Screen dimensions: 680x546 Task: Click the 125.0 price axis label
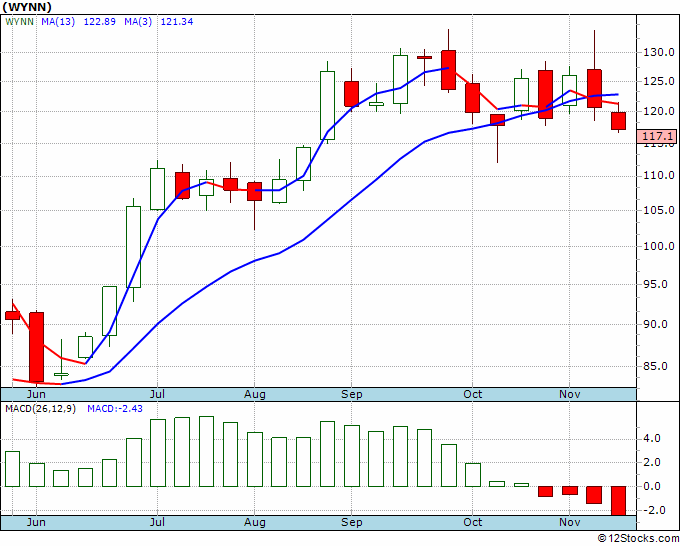pyautogui.click(x=658, y=81)
